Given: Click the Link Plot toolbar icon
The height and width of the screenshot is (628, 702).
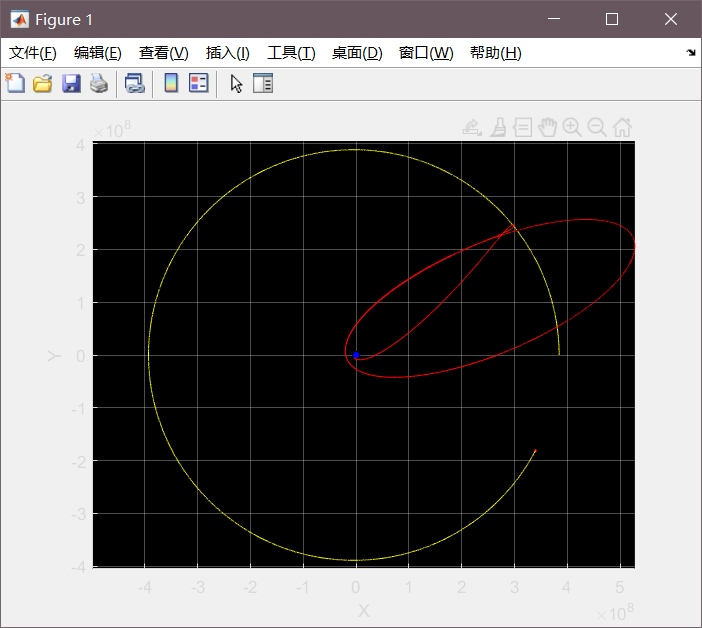Looking at the screenshot, I should coord(135,83).
